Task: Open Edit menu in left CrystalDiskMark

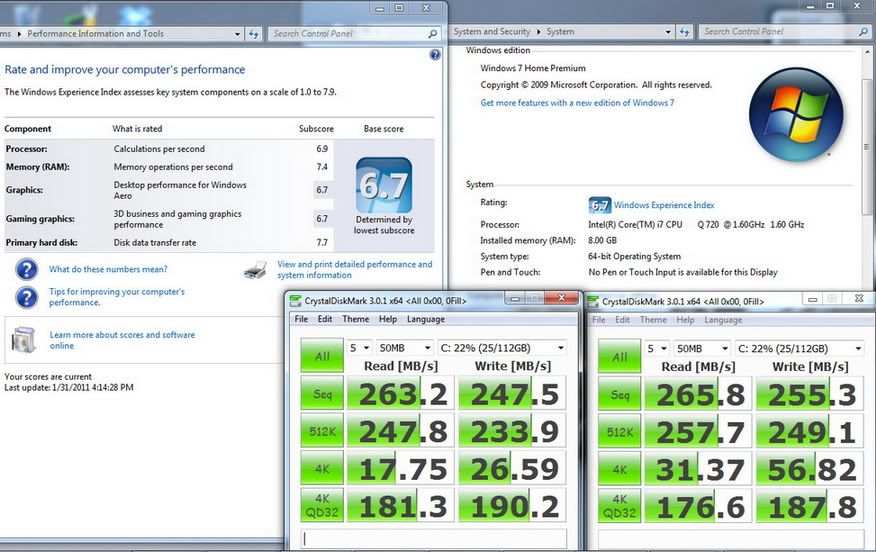Action: tap(325, 319)
